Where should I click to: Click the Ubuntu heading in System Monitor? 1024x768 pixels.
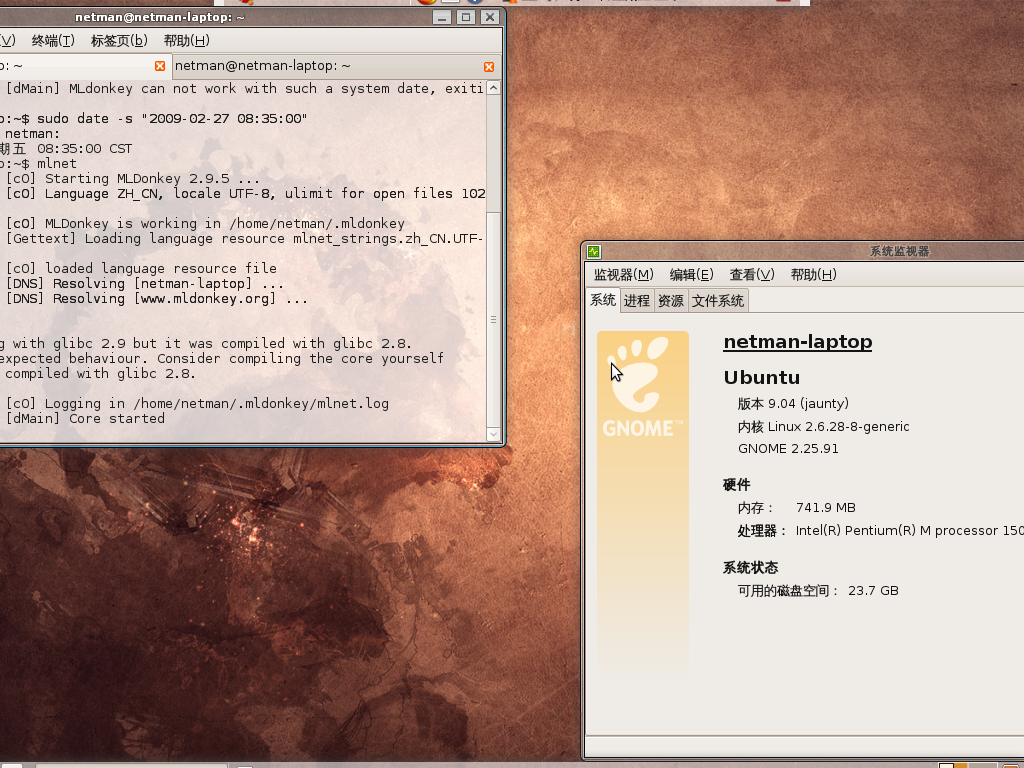761,377
